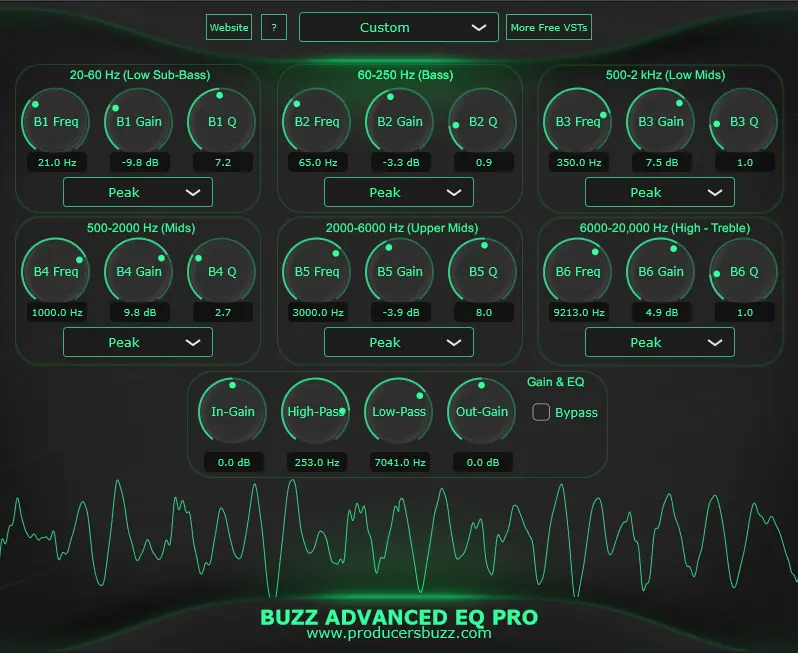Click the www.producersbuzz.com link
This screenshot has height=653, width=798.
coord(399,633)
